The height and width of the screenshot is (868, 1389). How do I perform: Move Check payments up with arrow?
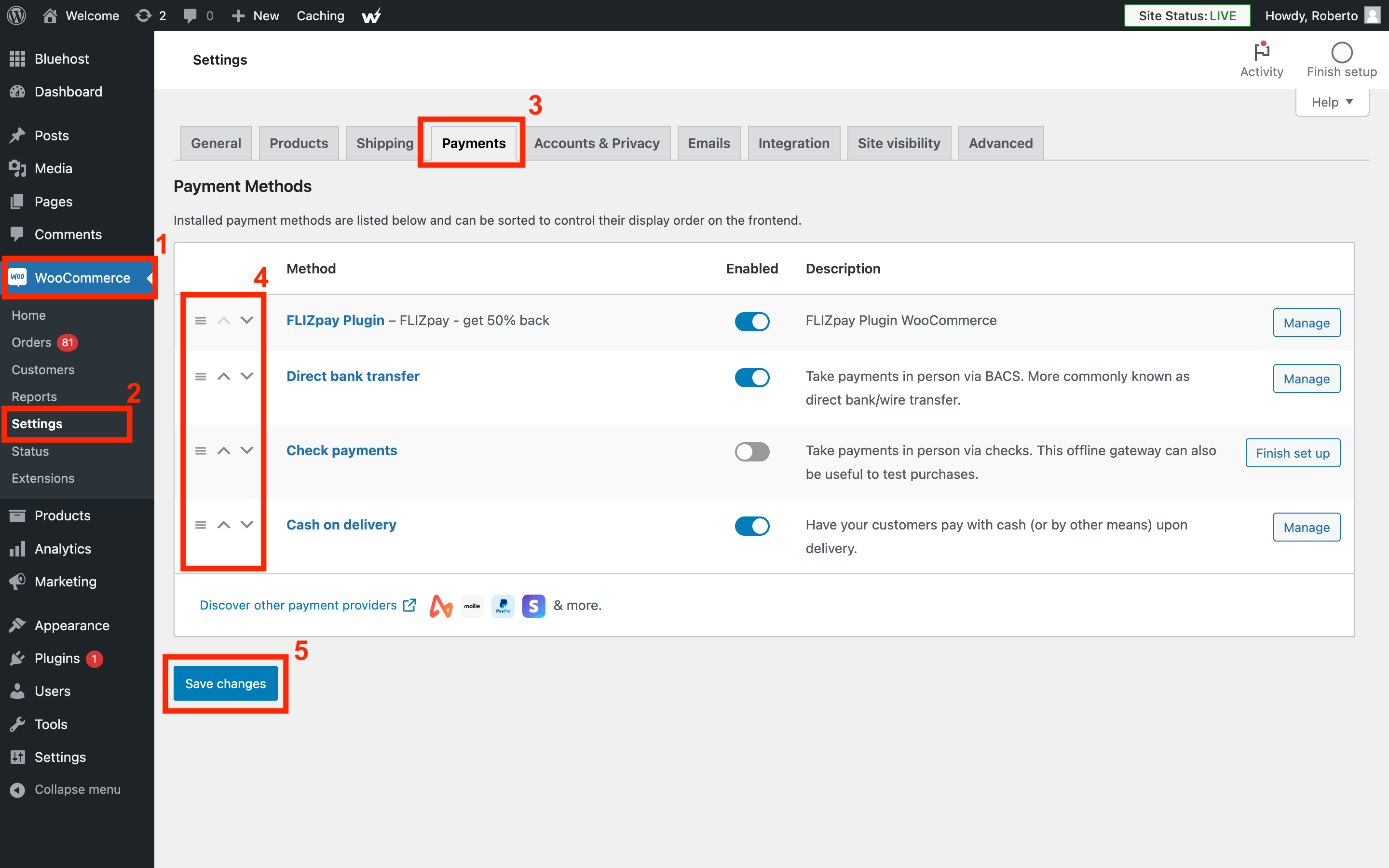tap(224, 451)
